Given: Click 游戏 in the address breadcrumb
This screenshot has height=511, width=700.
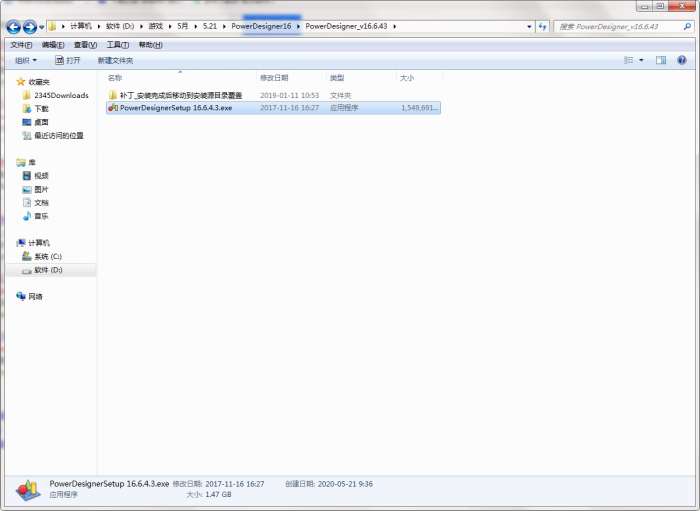Looking at the screenshot, I should click(156, 26).
